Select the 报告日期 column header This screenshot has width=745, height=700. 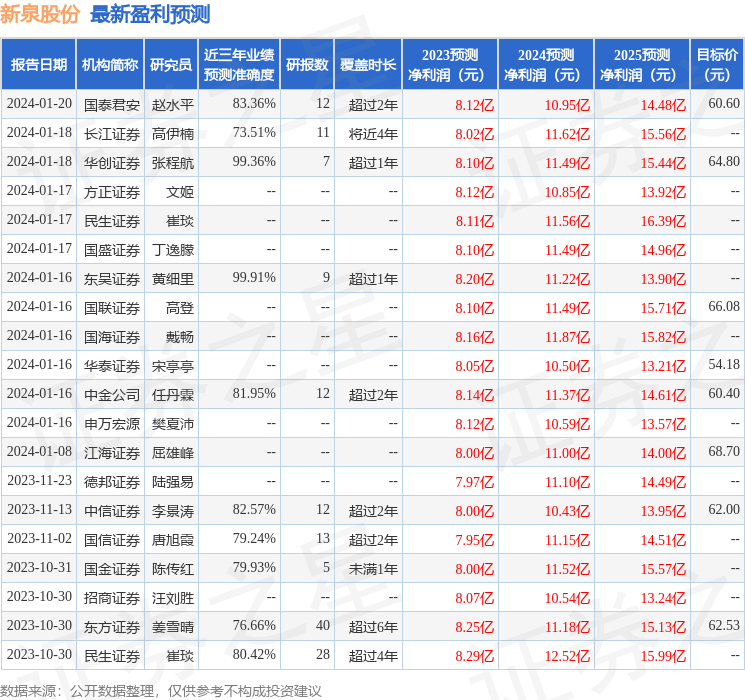[x=38, y=65]
